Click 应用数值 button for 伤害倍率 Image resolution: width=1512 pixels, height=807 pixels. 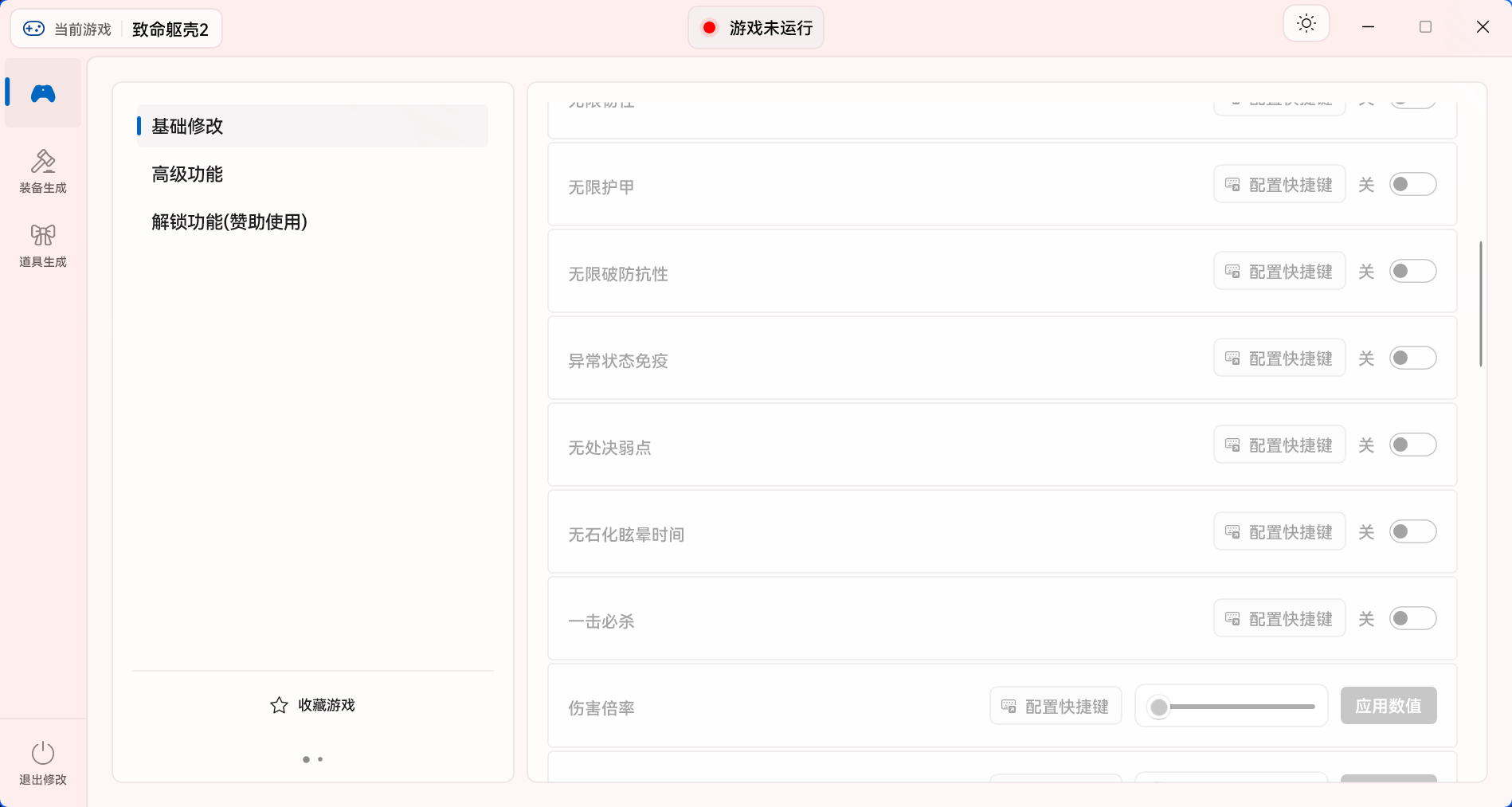(x=1389, y=706)
